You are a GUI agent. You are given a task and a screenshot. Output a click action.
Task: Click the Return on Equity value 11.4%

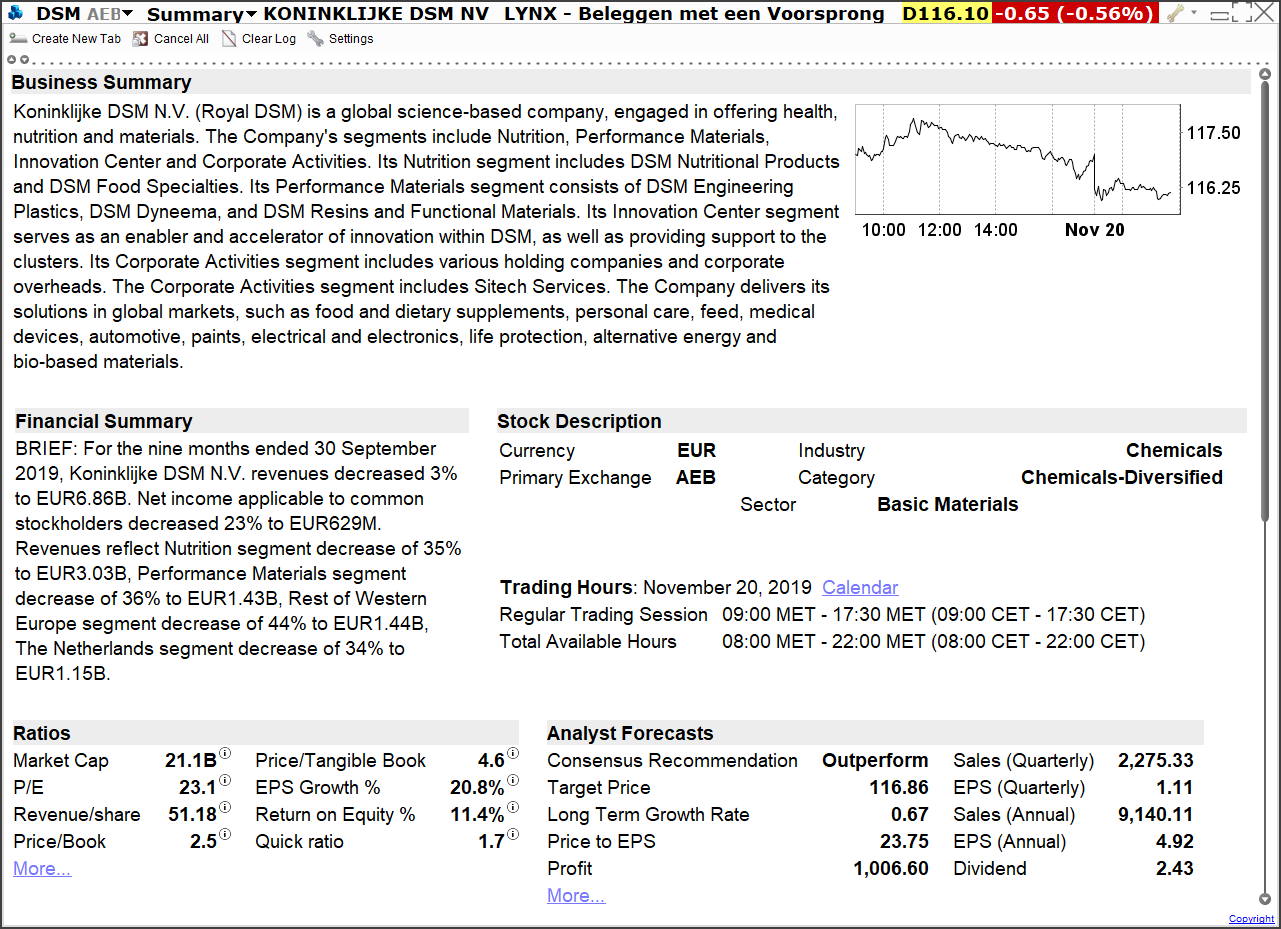pyautogui.click(x=477, y=814)
